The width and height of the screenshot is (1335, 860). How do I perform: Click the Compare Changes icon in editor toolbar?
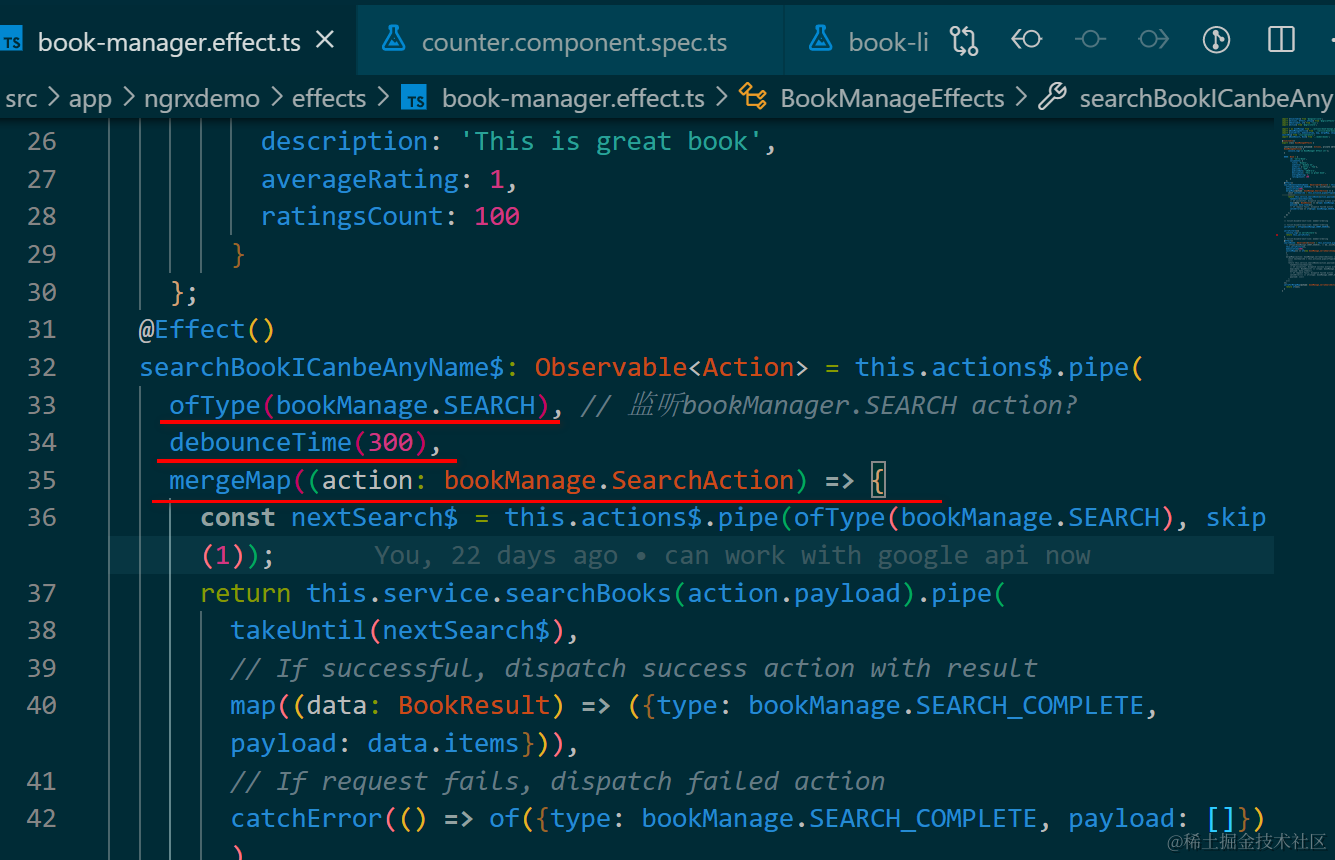(964, 39)
